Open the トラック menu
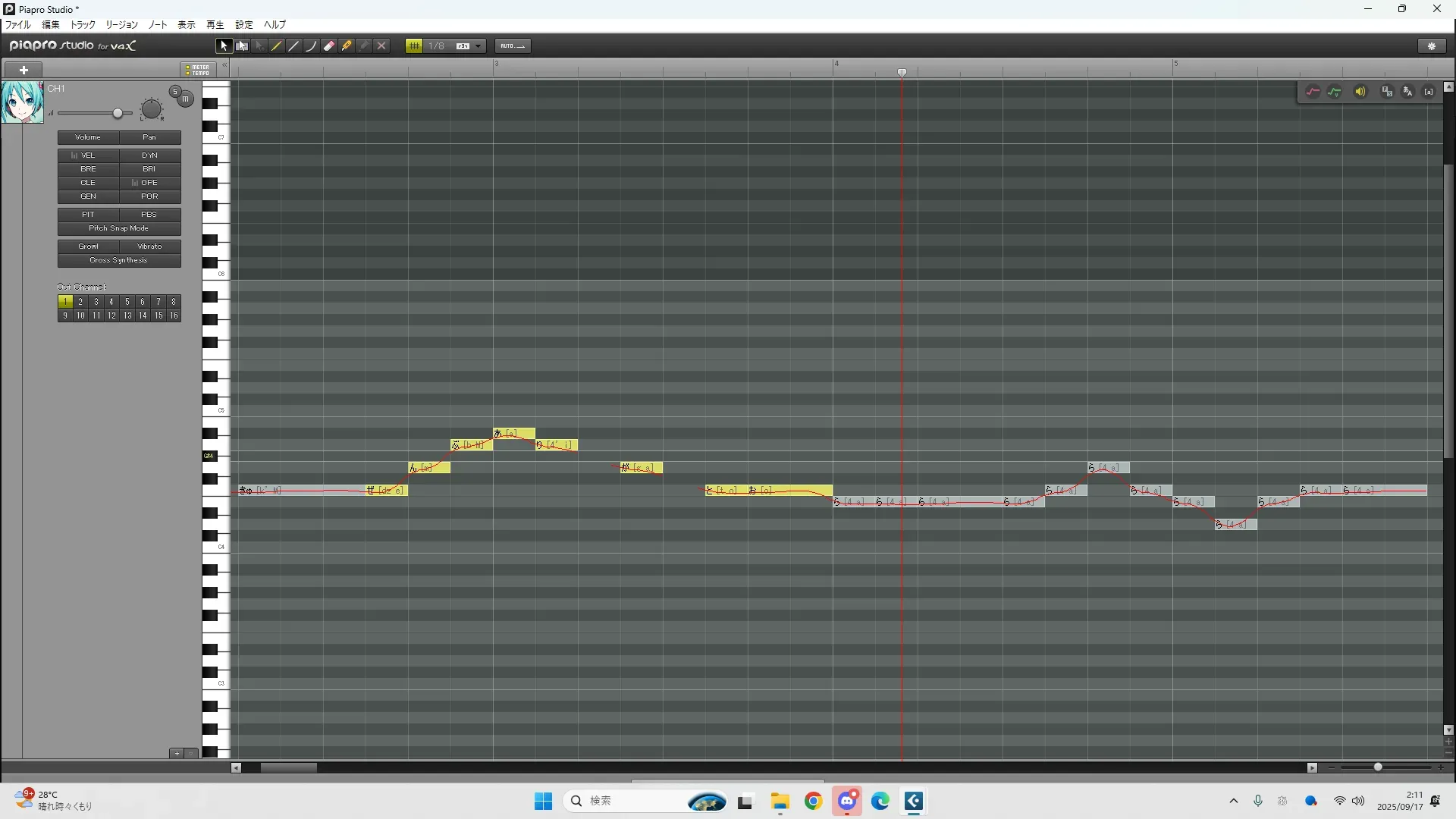The height and width of the screenshot is (819, 1456). (83, 25)
